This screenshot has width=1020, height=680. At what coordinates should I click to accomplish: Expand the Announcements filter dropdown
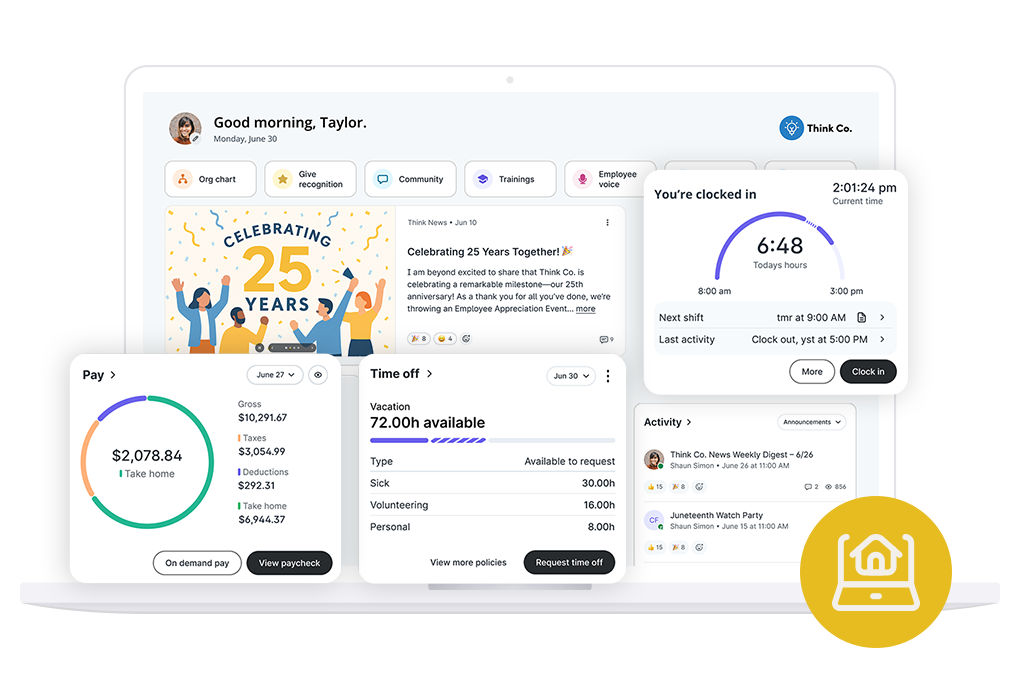tap(811, 422)
